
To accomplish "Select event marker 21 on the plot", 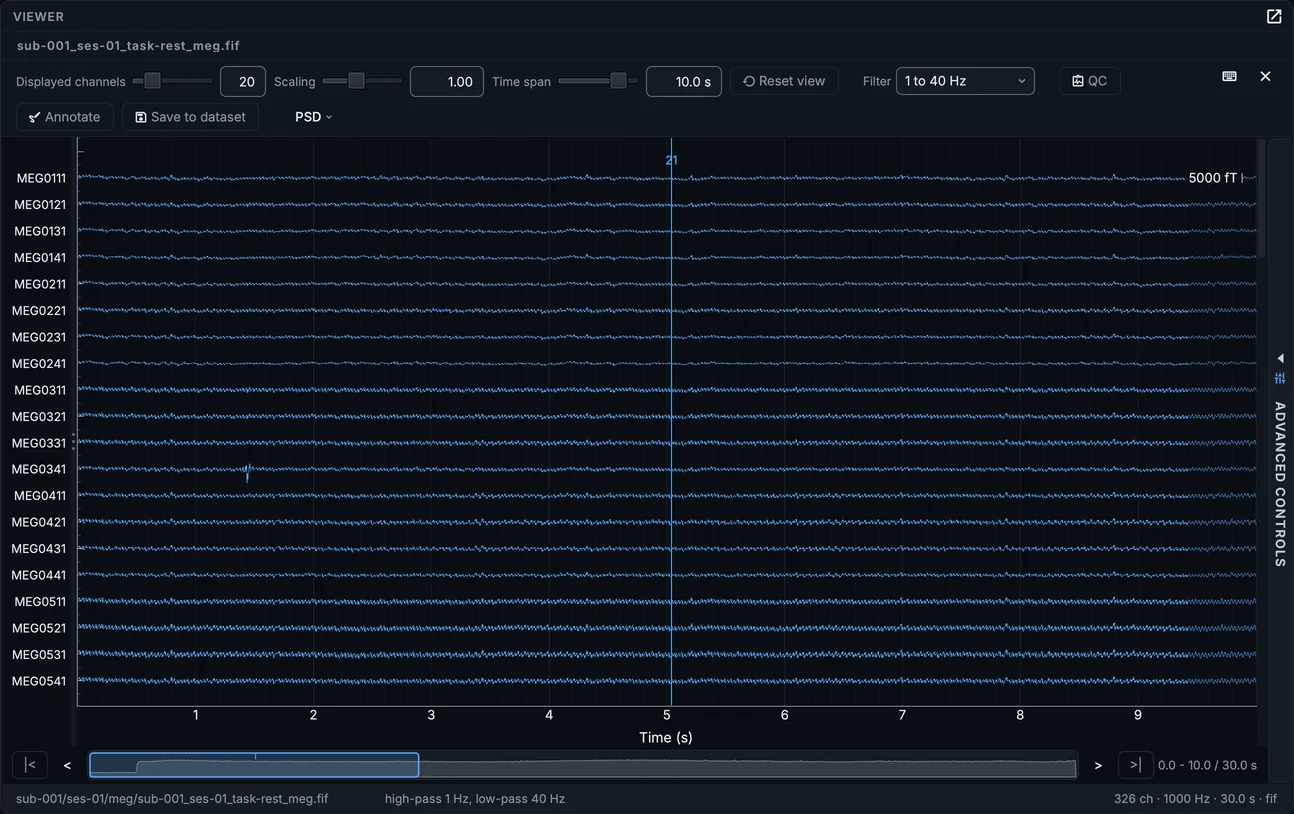I will tap(671, 160).
